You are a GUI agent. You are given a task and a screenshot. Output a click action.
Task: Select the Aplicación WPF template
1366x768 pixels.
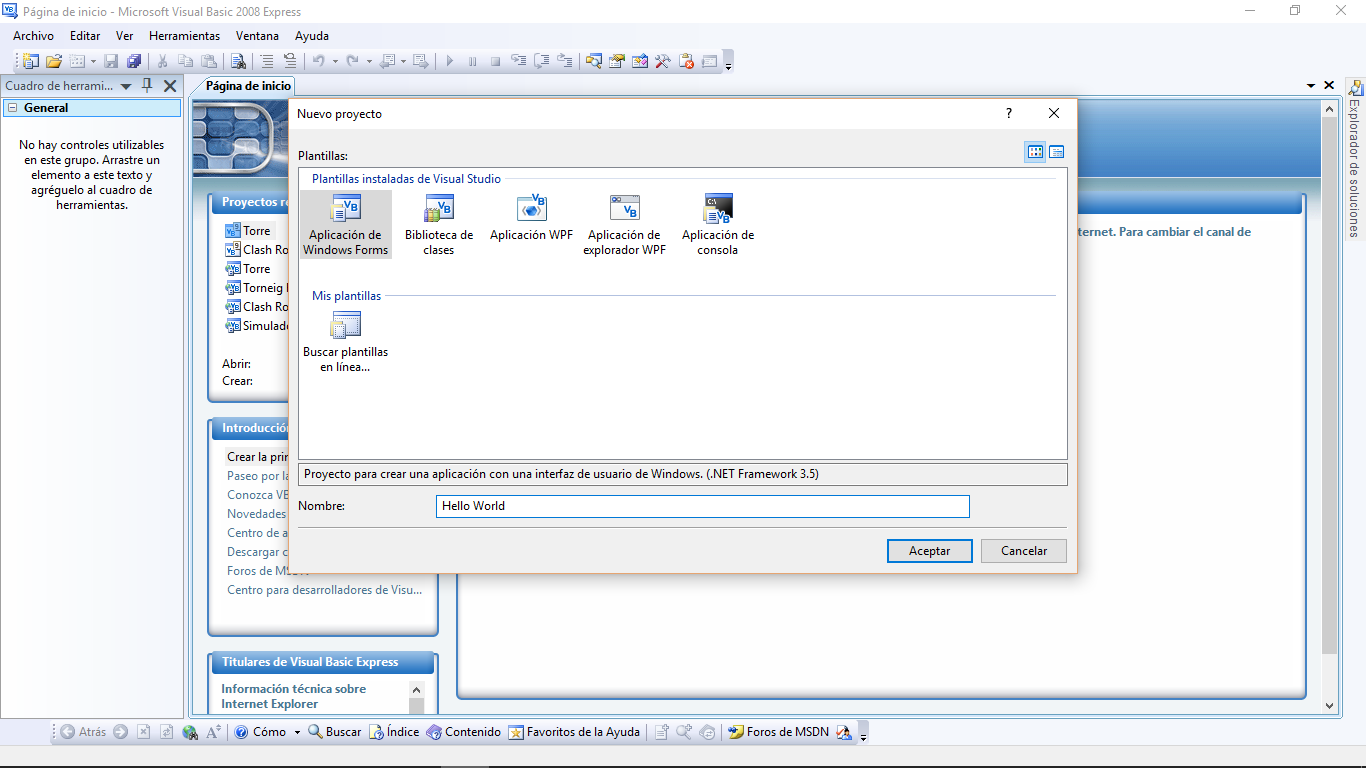pyautogui.click(x=531, y=218)
